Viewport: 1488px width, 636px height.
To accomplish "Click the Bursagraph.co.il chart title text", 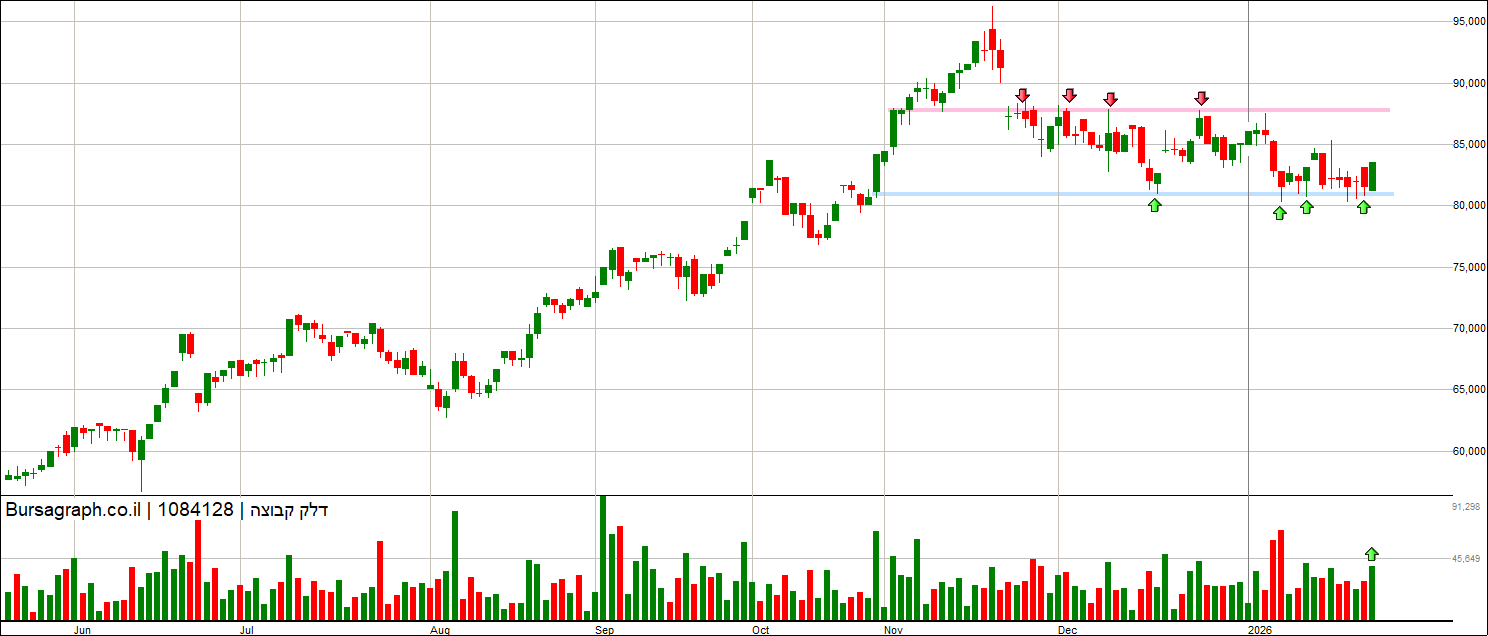I will 167,510.
